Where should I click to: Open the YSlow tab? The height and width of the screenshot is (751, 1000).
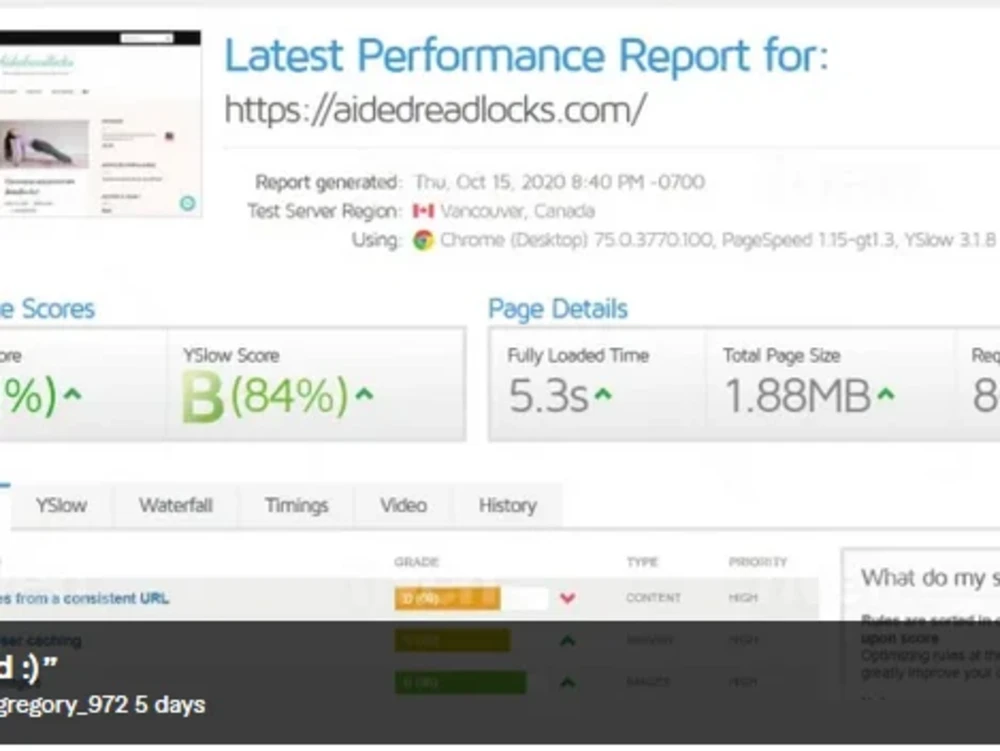pos(61,506)
